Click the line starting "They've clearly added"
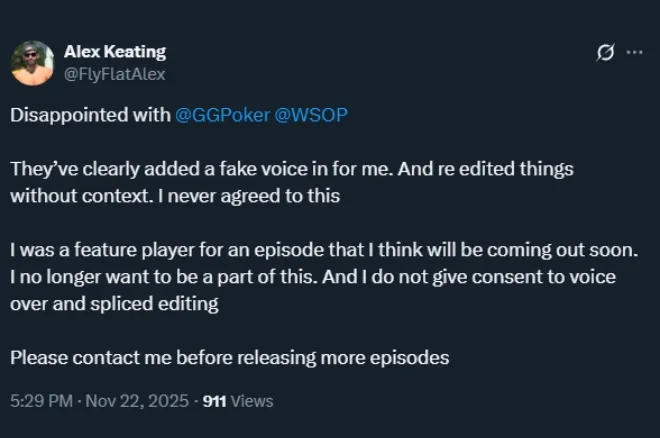Viewport: 660px width, 438px height. coord(290,170)
